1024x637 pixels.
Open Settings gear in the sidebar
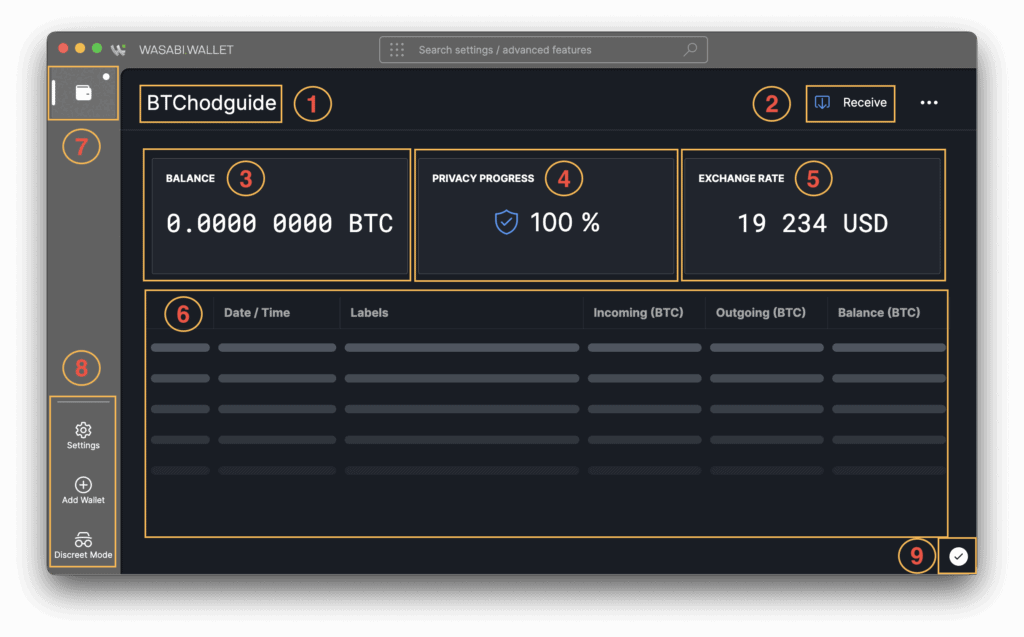coord(83,430)
